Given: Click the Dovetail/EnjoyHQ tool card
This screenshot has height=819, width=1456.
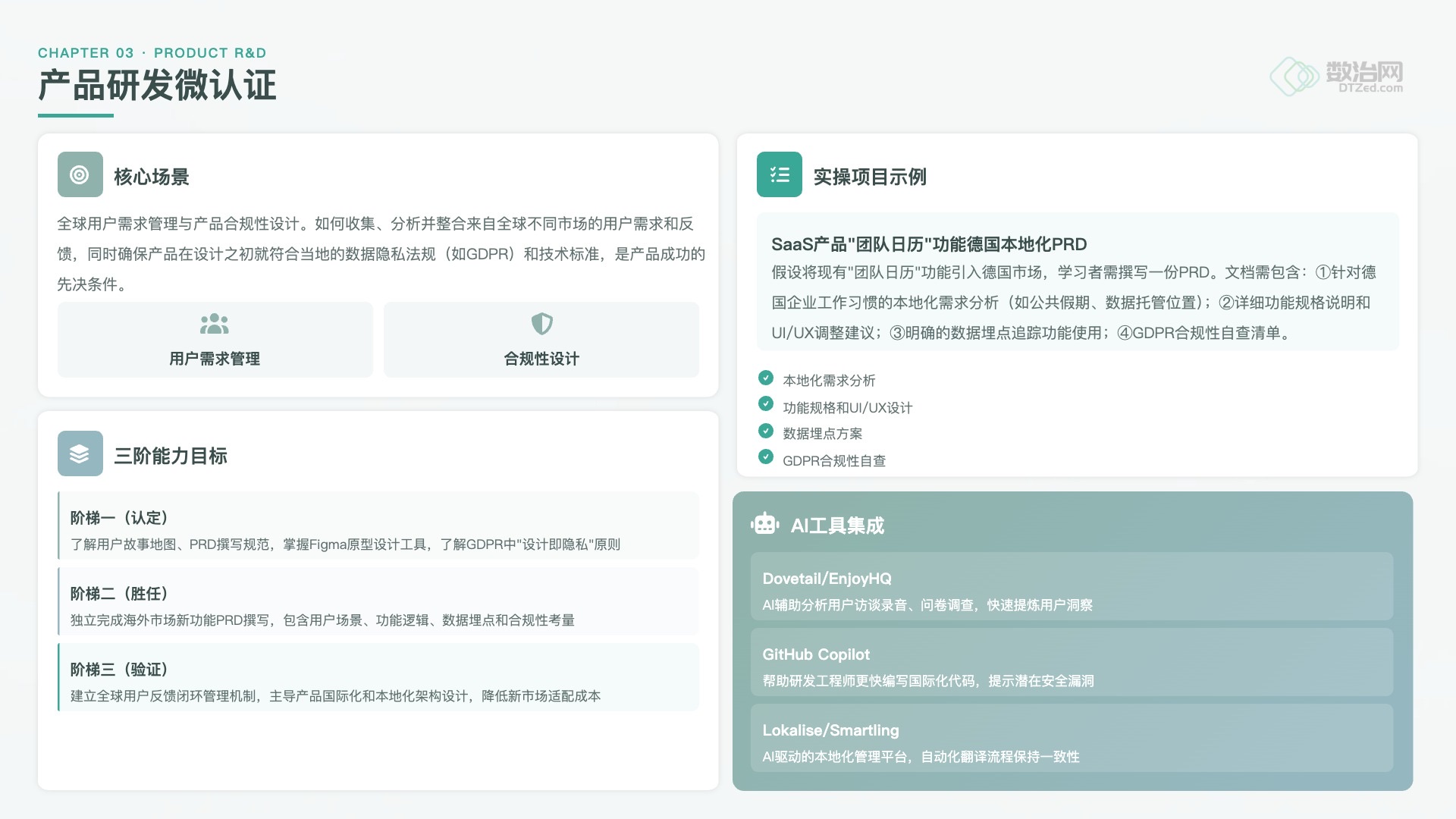Looking at the screenshot, I should tap(1072, 586).
